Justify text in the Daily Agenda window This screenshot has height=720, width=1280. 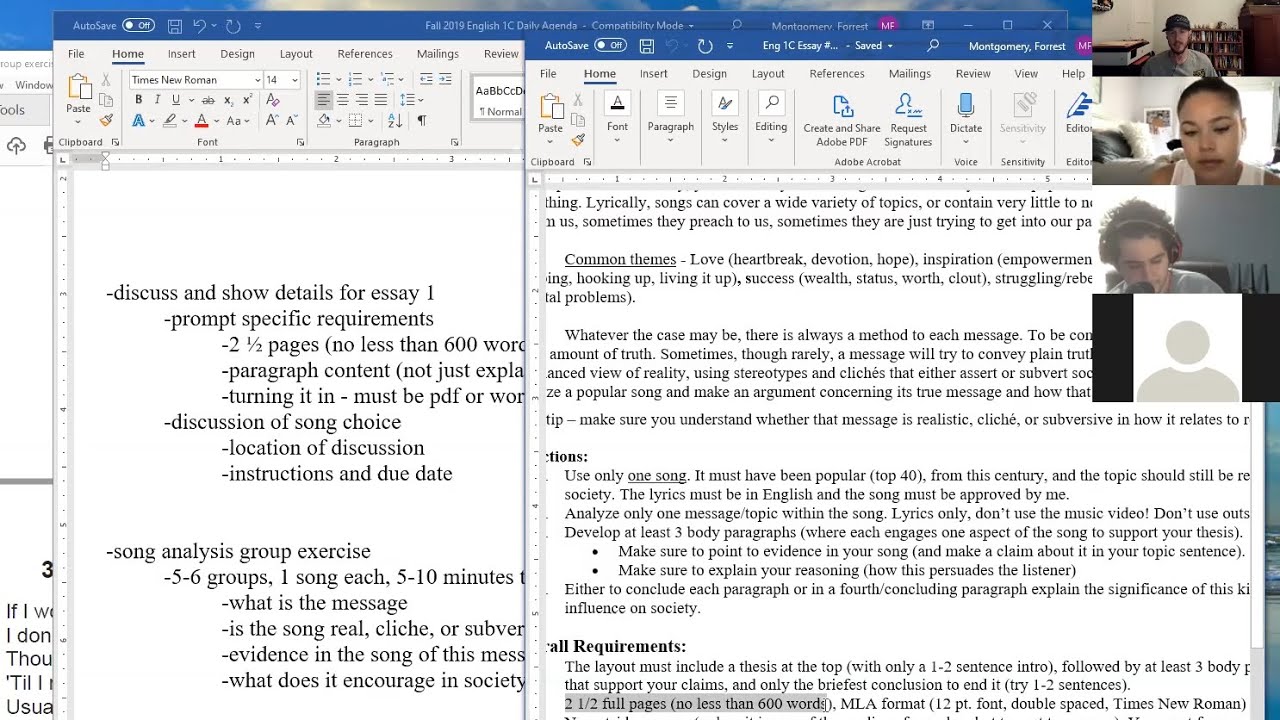[x=380, y=100]
